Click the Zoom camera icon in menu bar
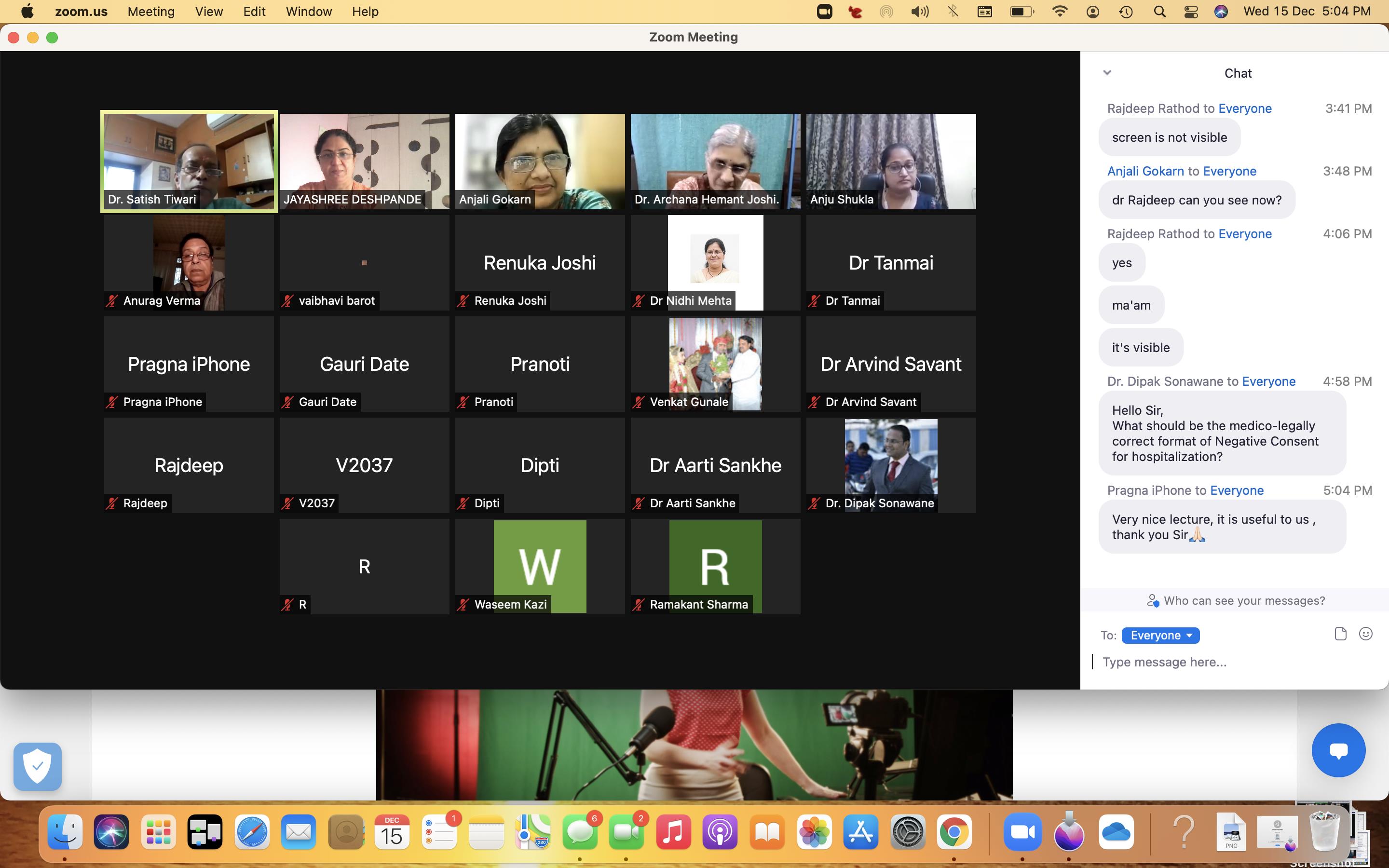The image size is (1389, 868). [824, 12]
